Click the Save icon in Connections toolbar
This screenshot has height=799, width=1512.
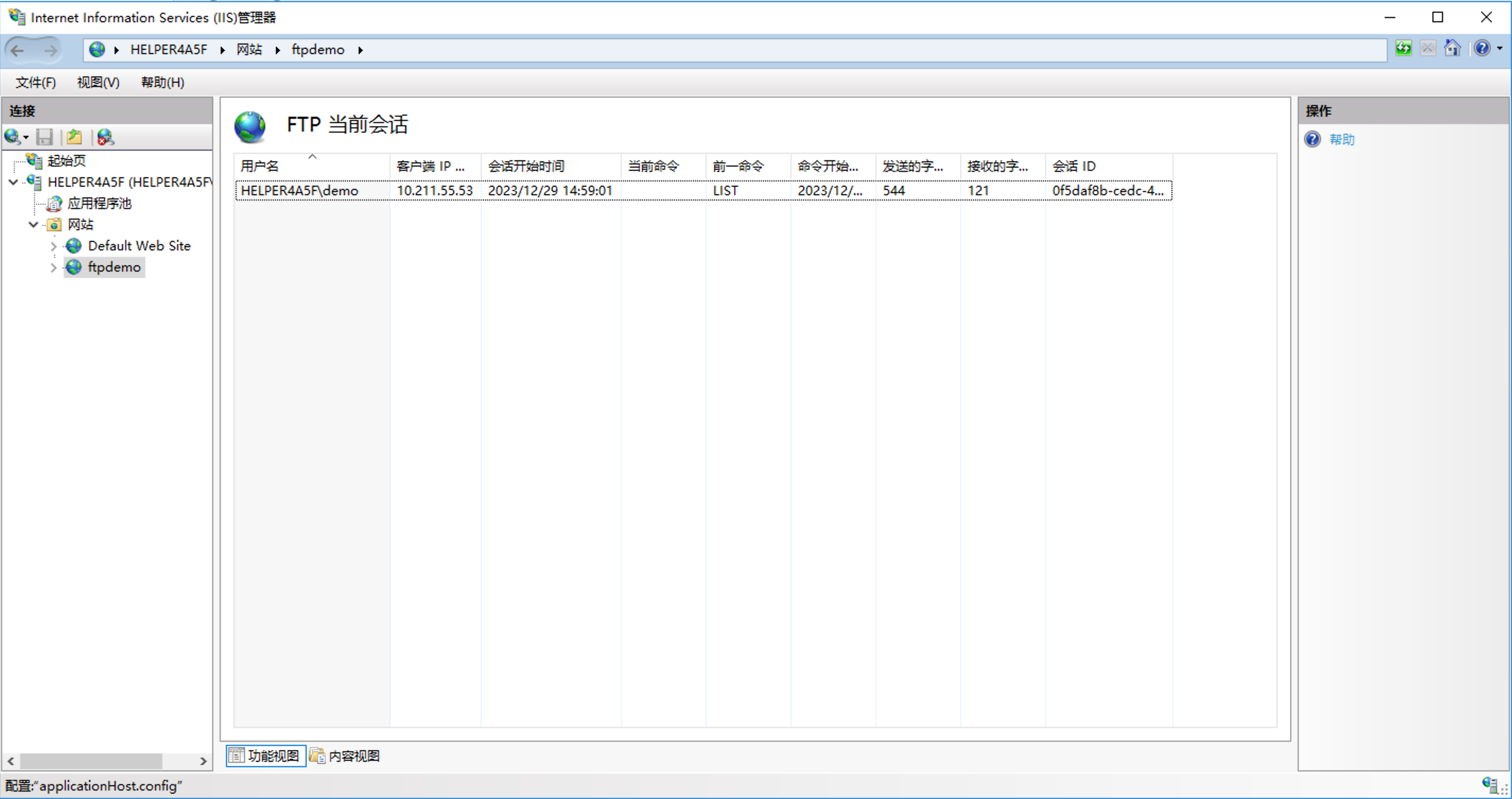click(44, 137)
